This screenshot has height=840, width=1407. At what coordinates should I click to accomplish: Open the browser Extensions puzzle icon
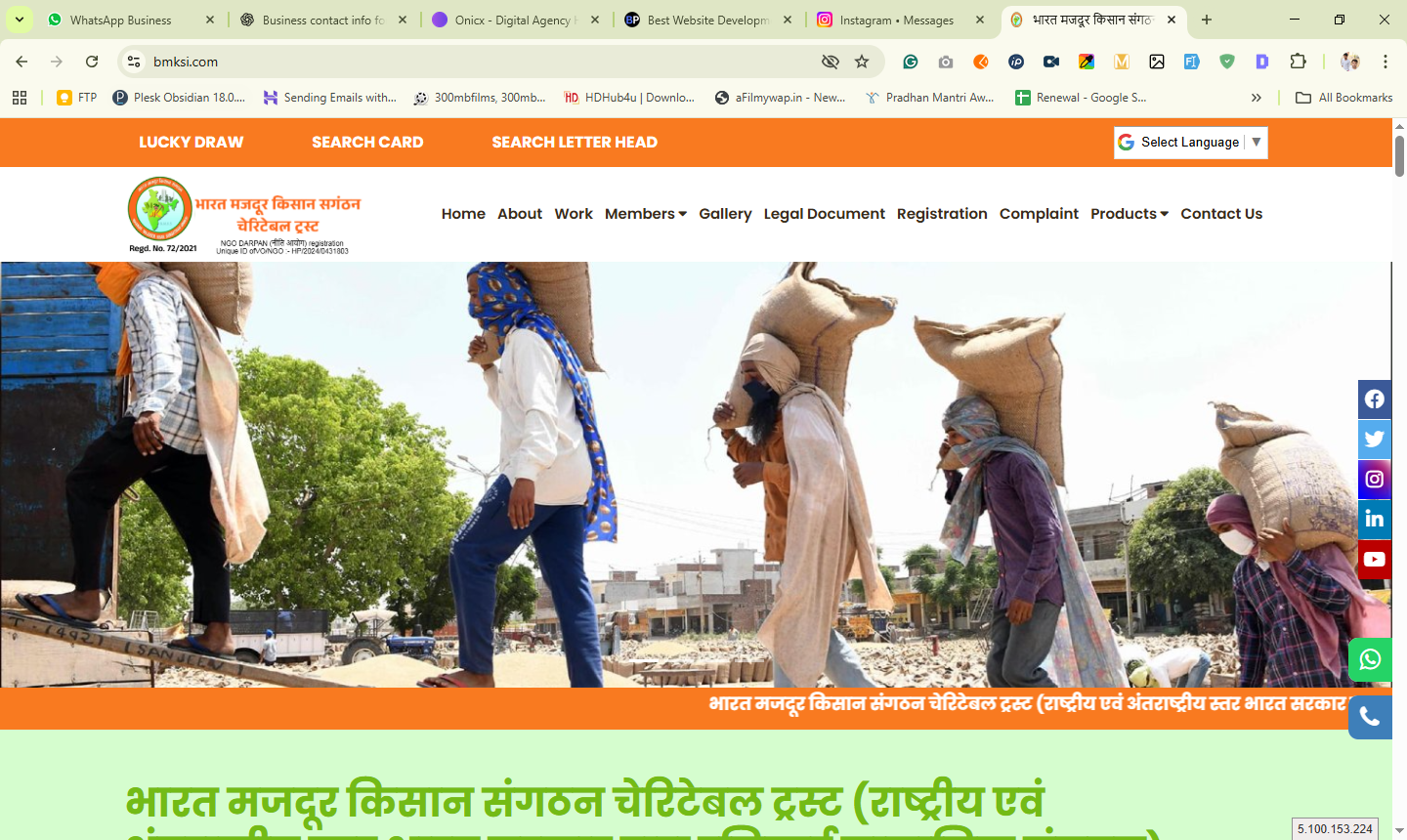click(1298, 62)
